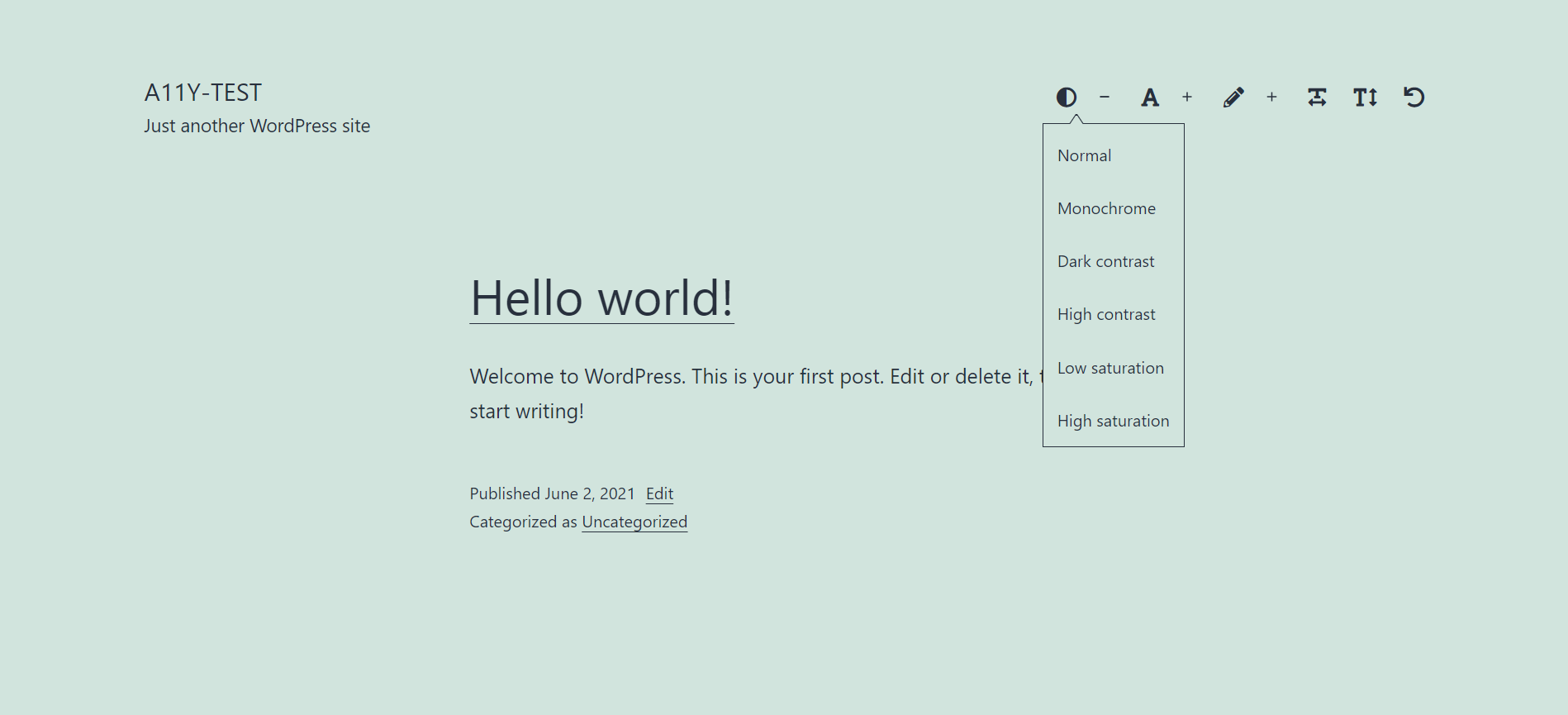The width and height of the screenshot is (1568, 715).
Task: Reset accessibility settings with undo arrow
Action: coord(1414,98)
